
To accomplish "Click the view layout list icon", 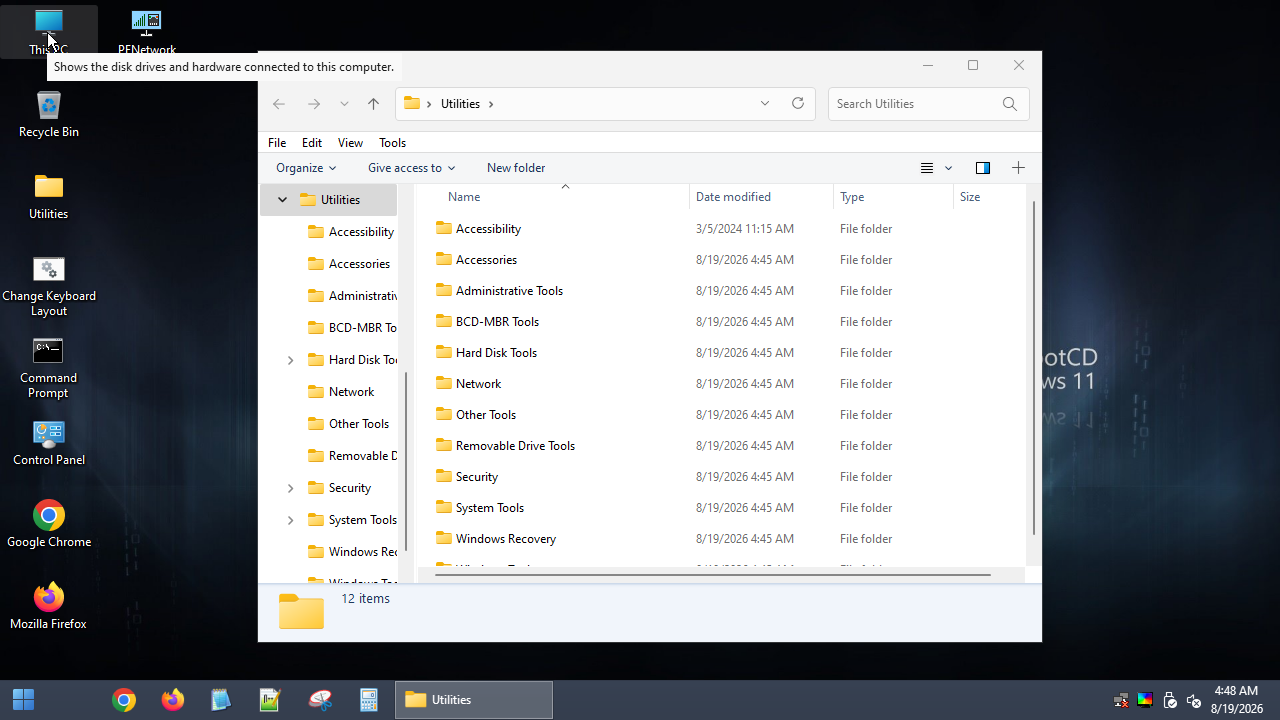I will (927, 168).
